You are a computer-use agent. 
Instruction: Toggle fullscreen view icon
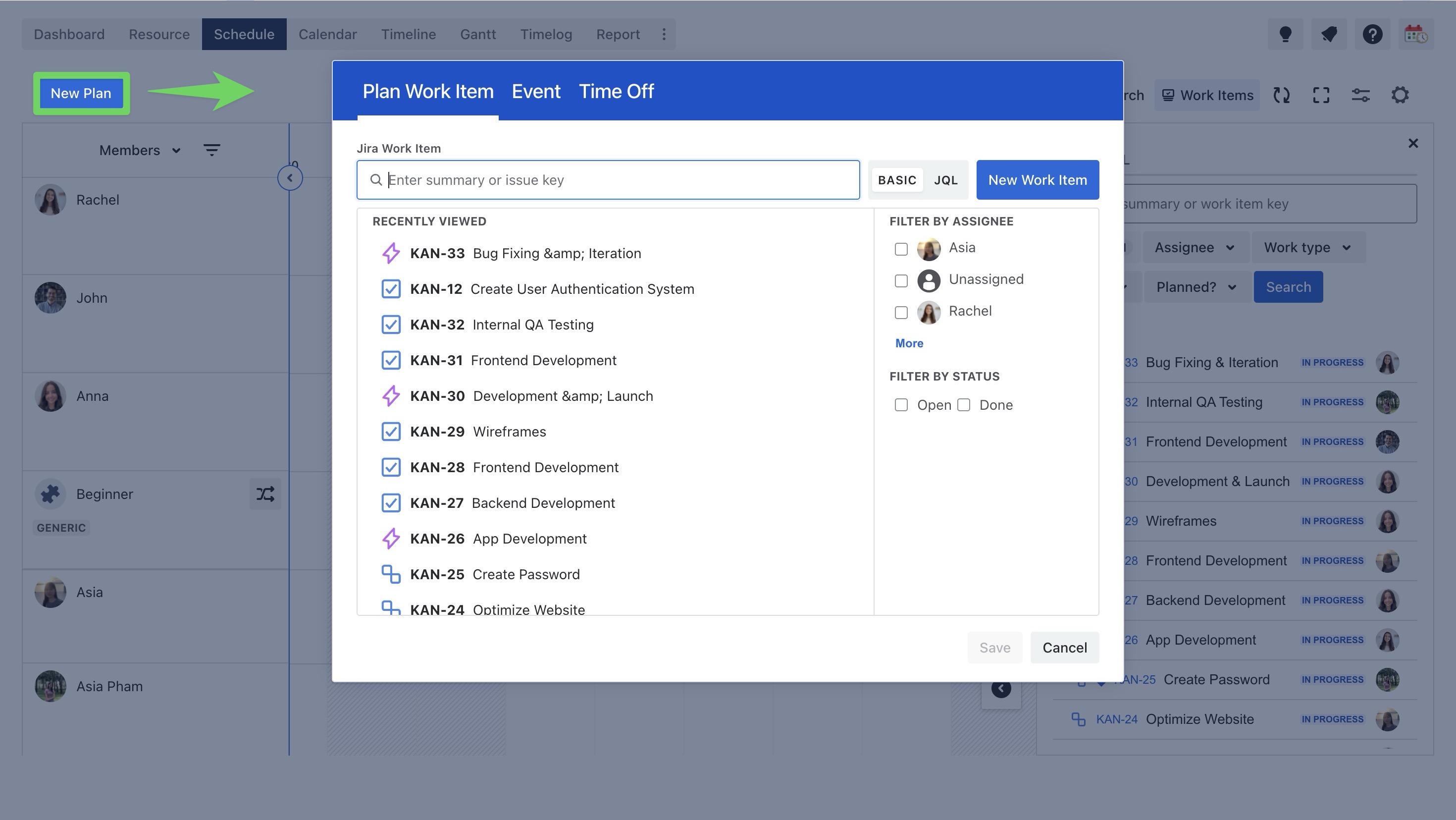tap(1321, 95)
